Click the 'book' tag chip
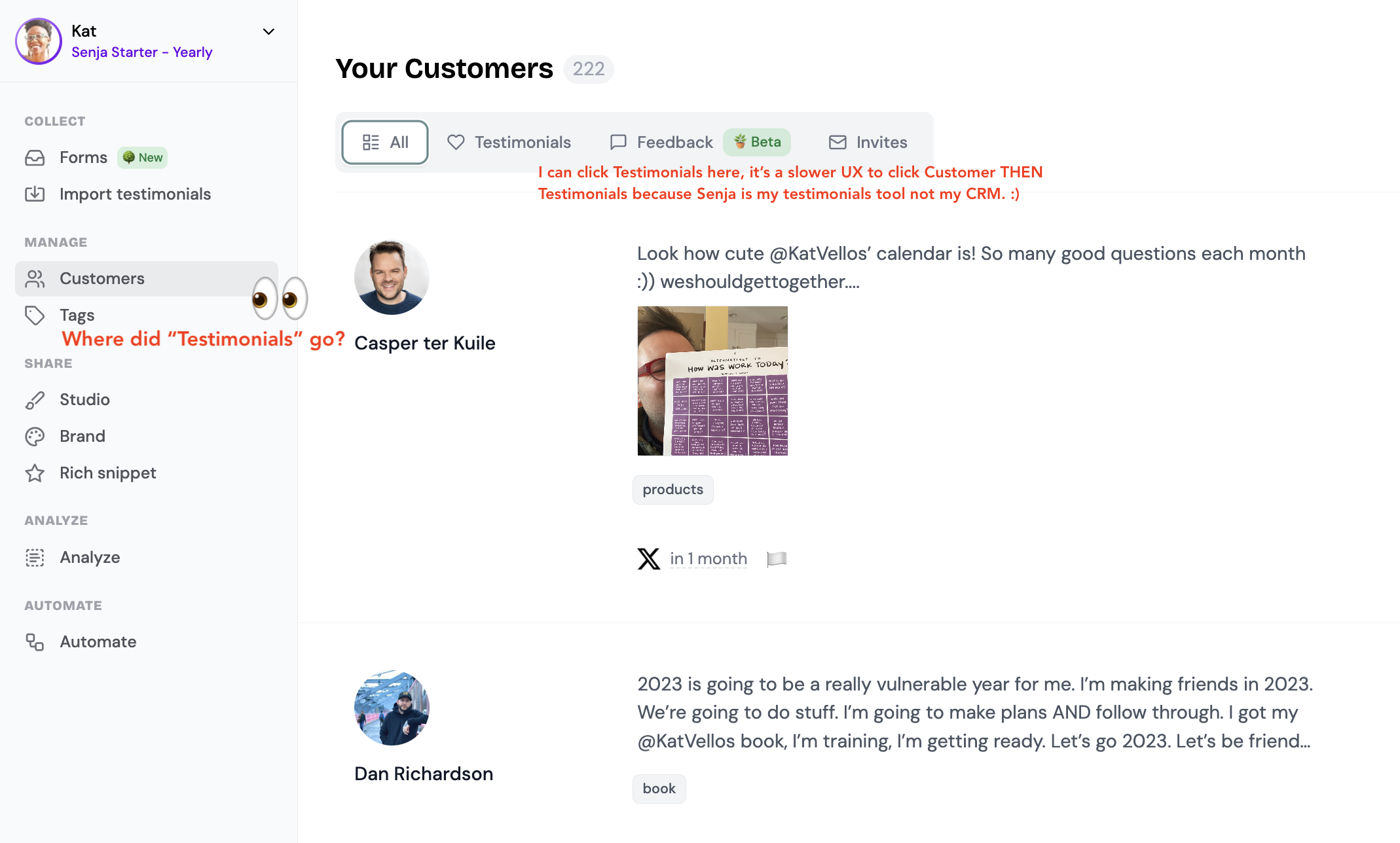The height and width of the screenshot is (843, 1400). tap(659, 789)
